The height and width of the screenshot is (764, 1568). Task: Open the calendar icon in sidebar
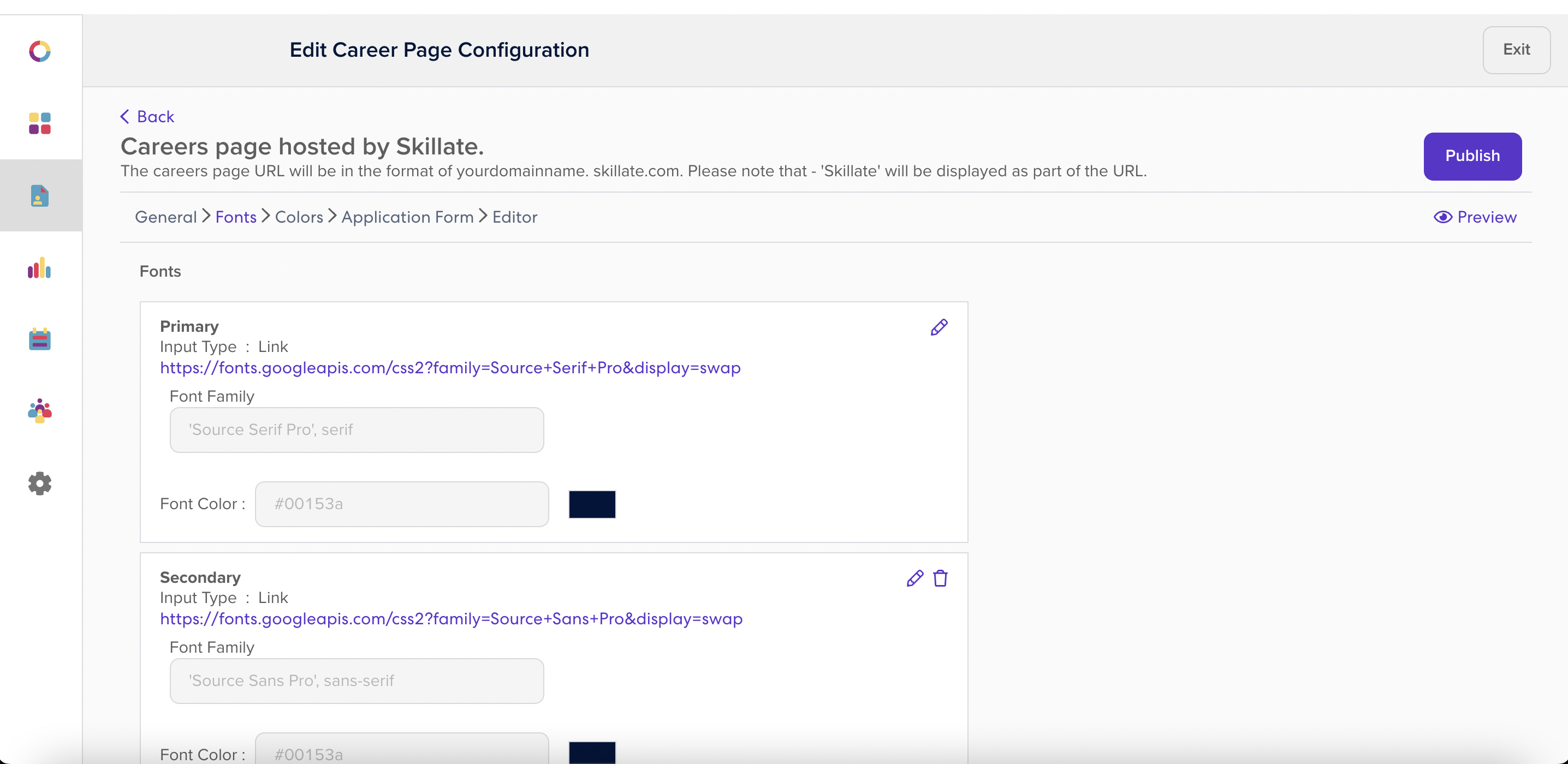coord(39,339)
